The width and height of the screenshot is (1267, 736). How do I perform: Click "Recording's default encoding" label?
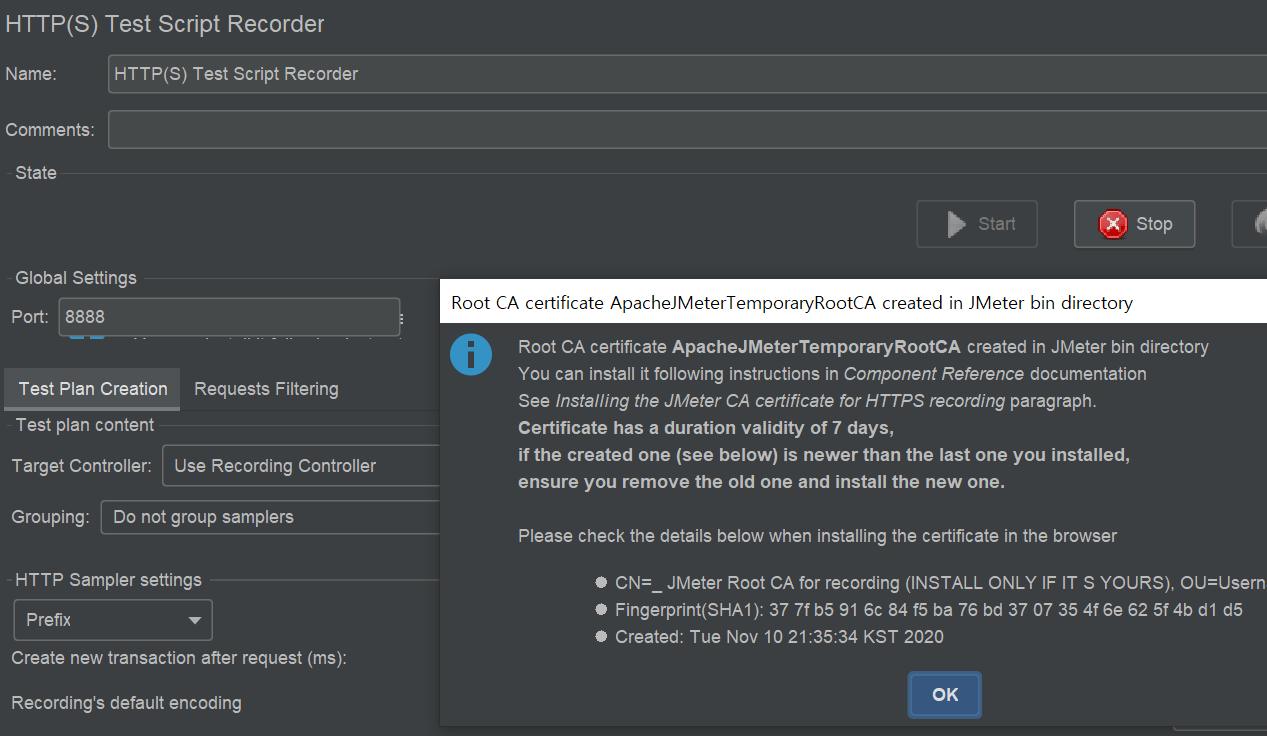[126, 703]
